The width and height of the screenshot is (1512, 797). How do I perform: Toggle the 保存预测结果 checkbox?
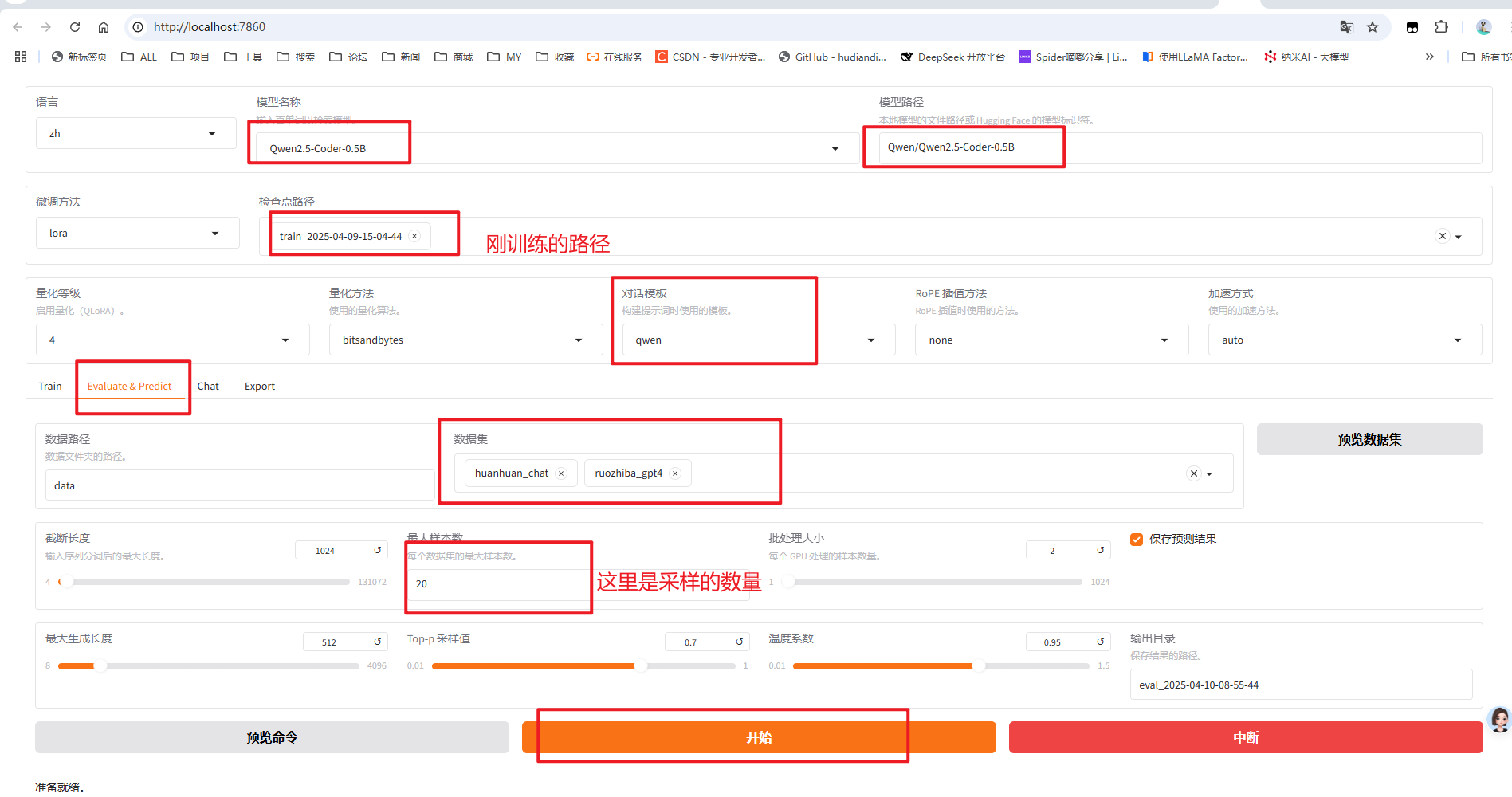pyautogui.click(x=1137, y=540)
